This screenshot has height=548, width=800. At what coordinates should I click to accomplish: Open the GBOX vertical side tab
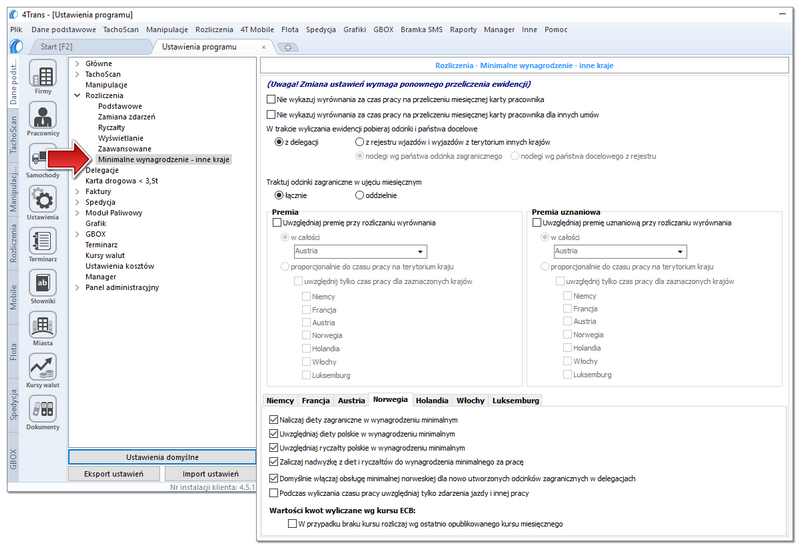pyautogui.click(x=13, y=459)
